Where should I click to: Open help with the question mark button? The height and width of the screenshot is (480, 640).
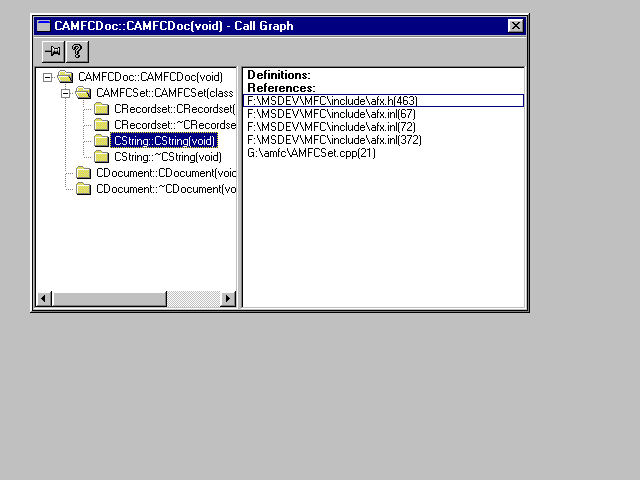point(76,50)
